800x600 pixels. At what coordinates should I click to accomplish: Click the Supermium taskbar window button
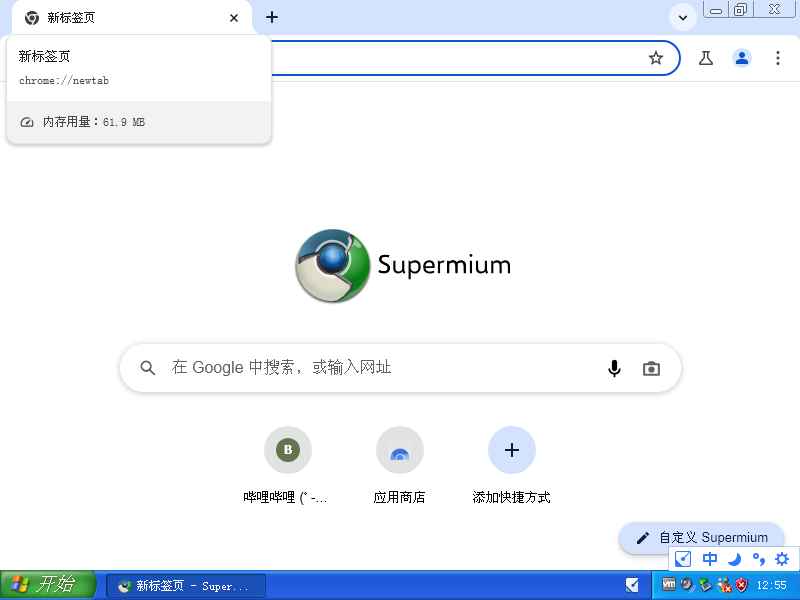tap(186, 586)
